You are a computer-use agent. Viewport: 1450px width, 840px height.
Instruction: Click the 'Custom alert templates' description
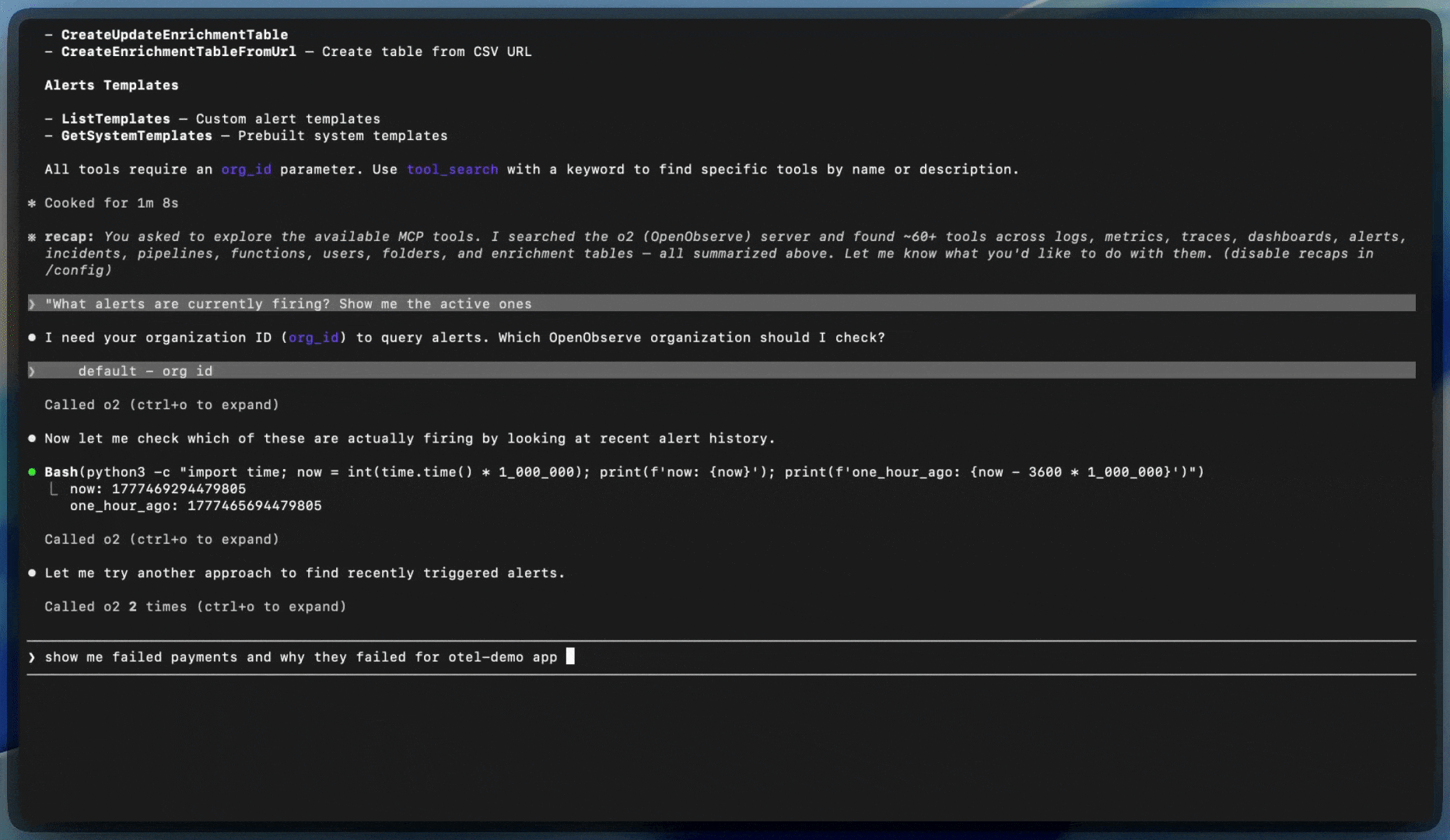pos(289,119)
